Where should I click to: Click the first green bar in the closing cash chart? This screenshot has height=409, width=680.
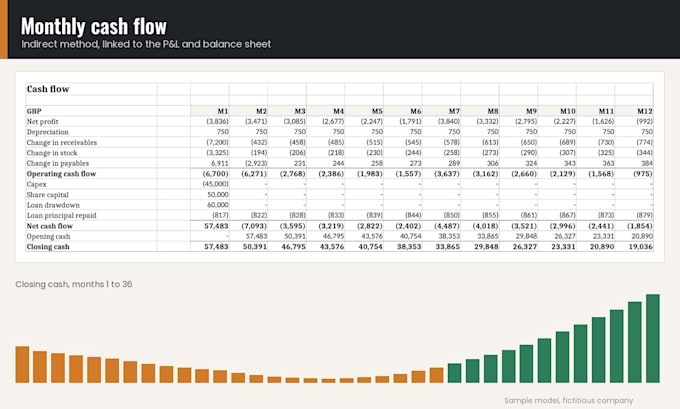[x=454, y=373]
